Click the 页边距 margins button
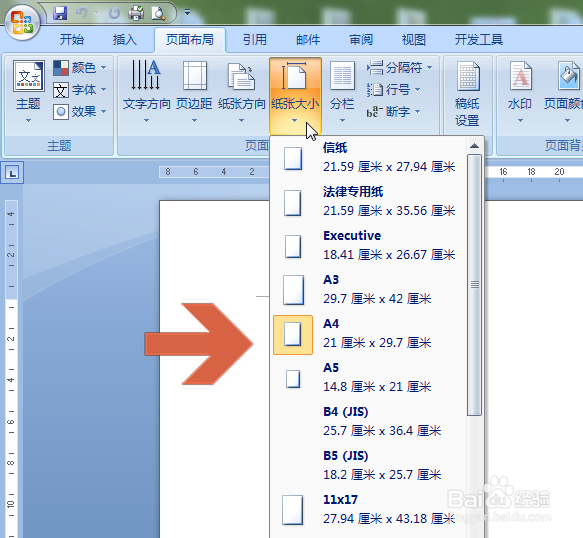 coord(194,92)
